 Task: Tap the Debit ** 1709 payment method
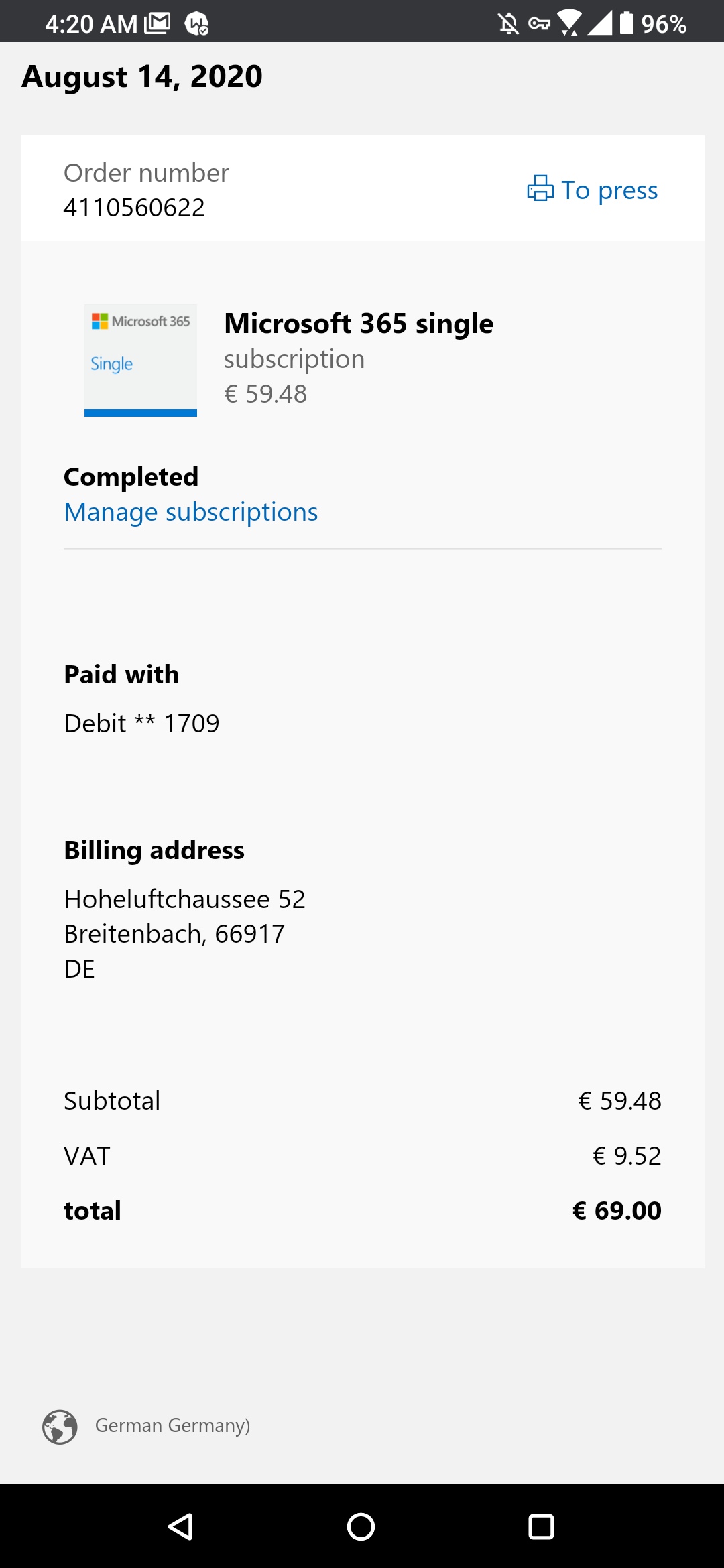tap(141, 724)
